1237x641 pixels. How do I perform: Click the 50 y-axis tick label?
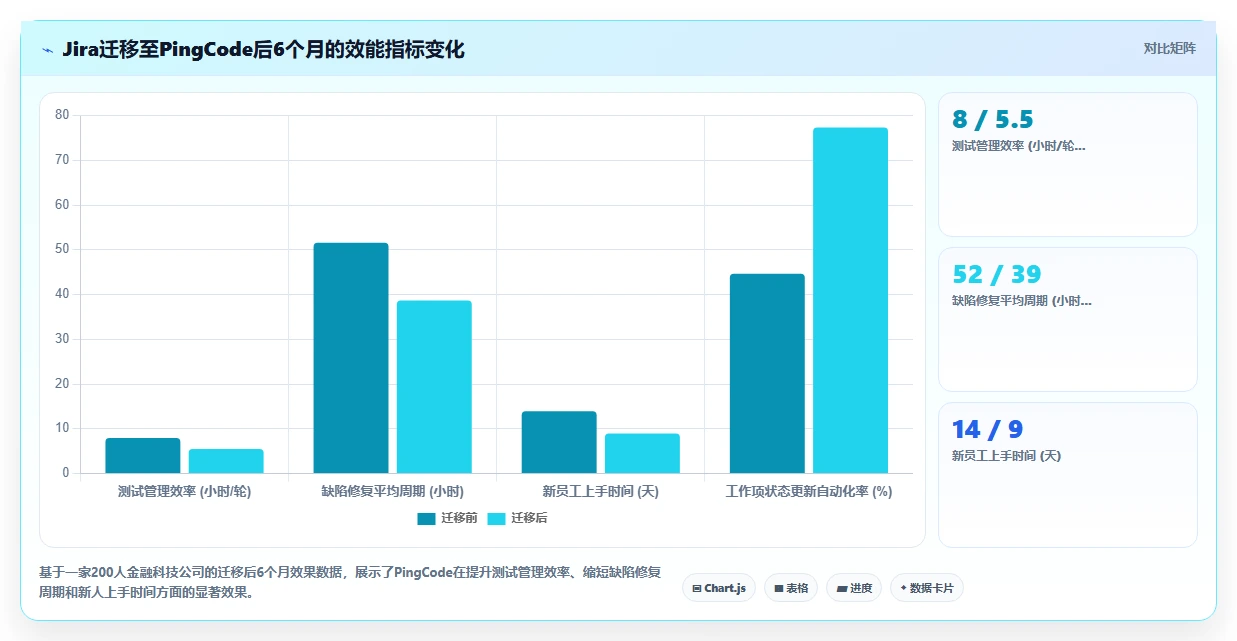62,249
